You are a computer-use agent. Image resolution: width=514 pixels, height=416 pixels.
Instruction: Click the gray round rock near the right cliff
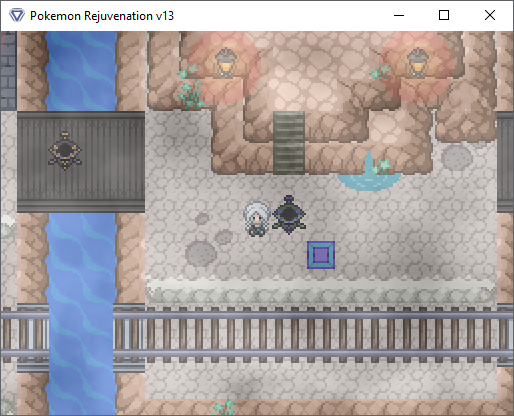(456, 157)
